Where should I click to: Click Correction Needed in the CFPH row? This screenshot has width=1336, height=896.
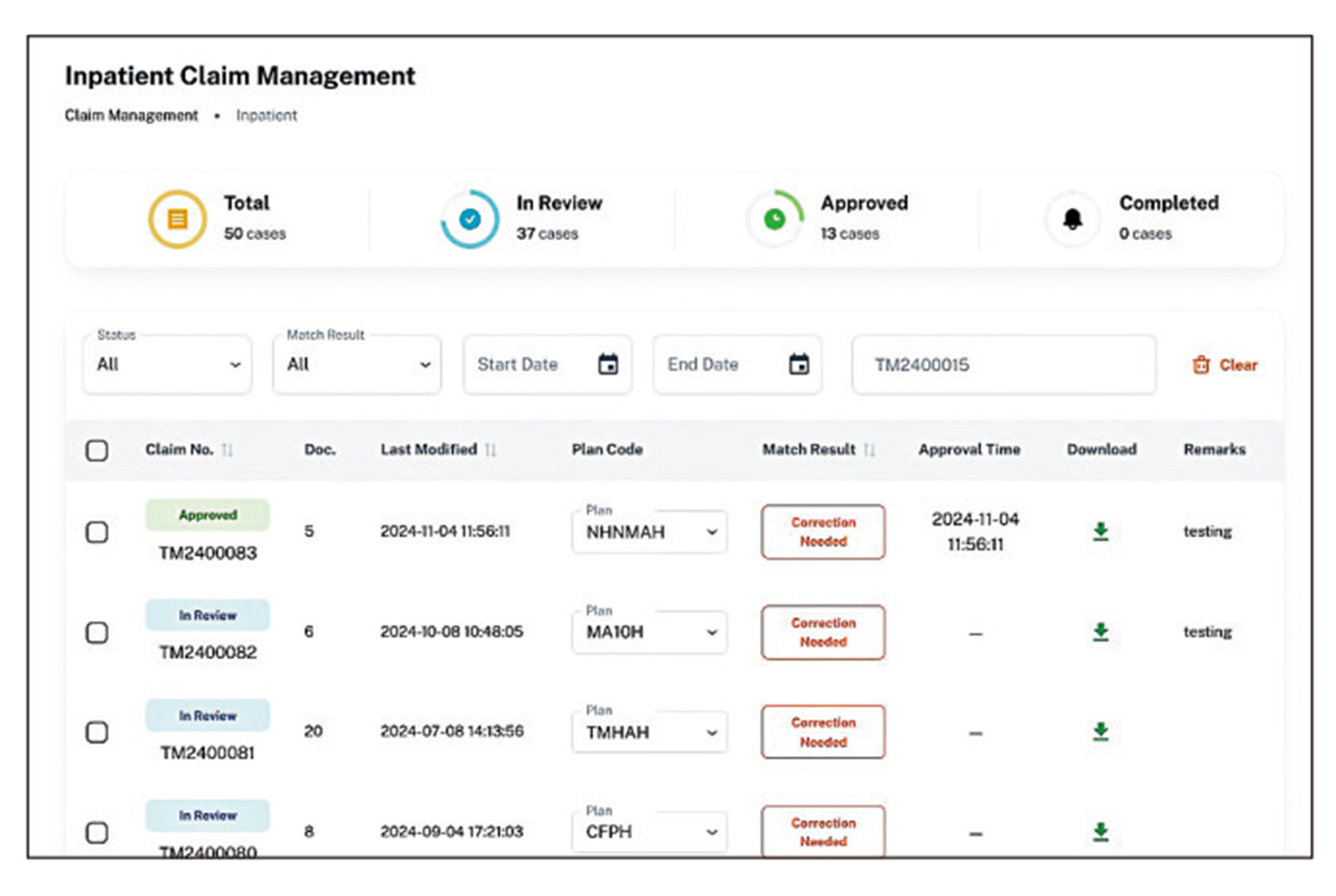823,832
